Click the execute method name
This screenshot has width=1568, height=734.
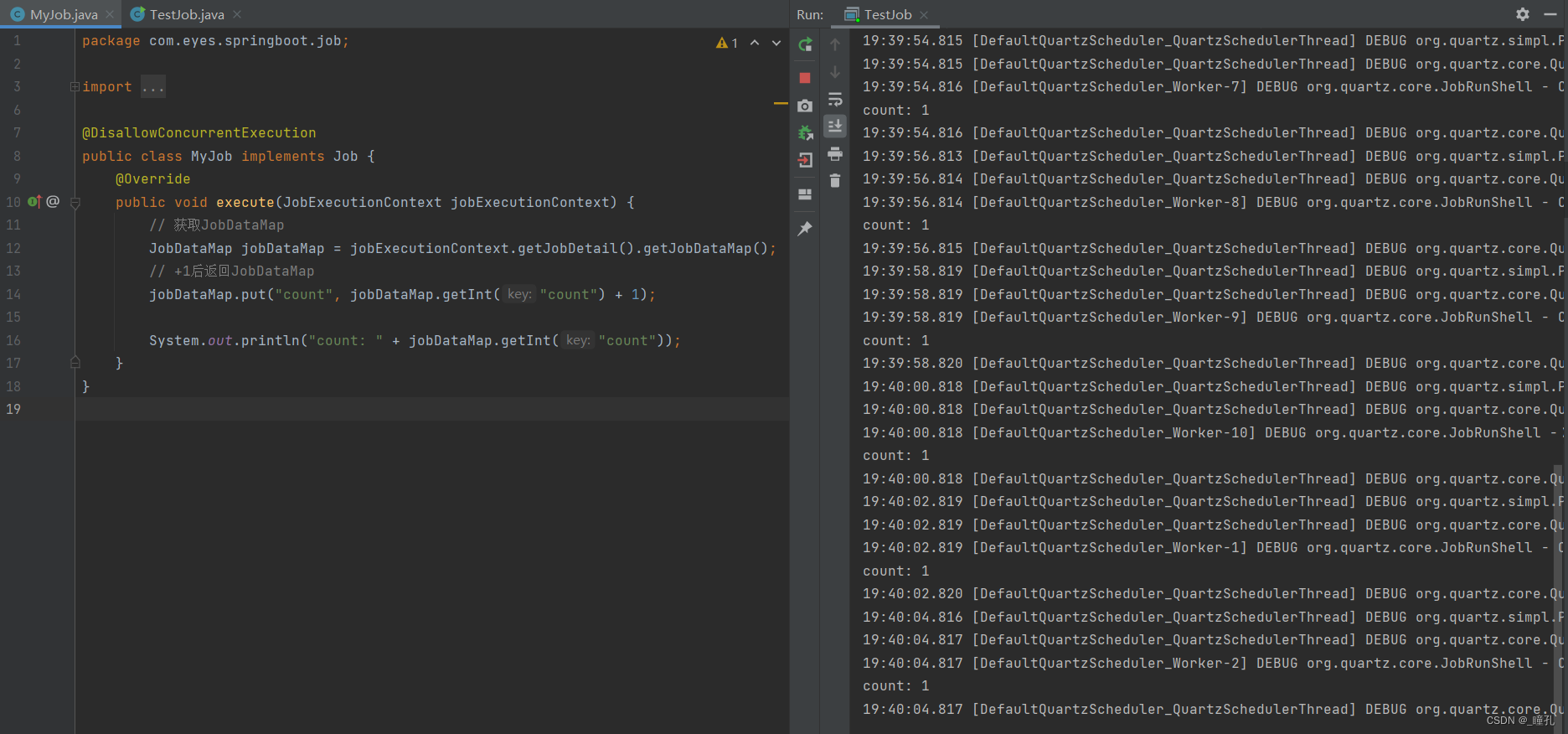(245, 203)
